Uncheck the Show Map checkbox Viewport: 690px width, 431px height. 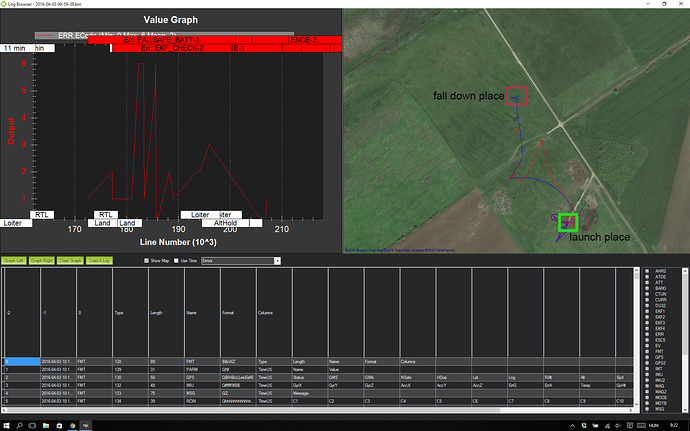click(147, 261)
